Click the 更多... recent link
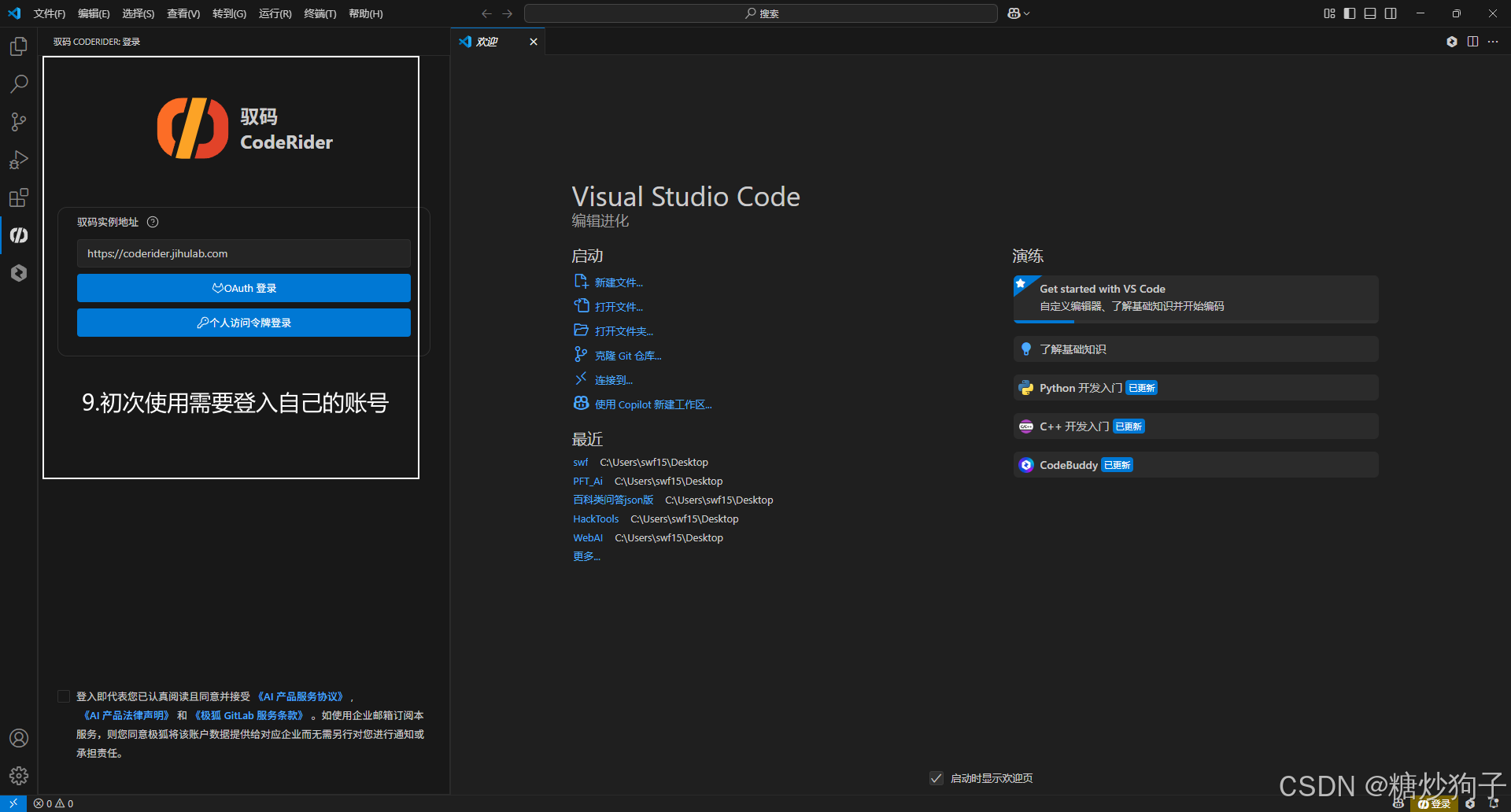 click(586, 556)
